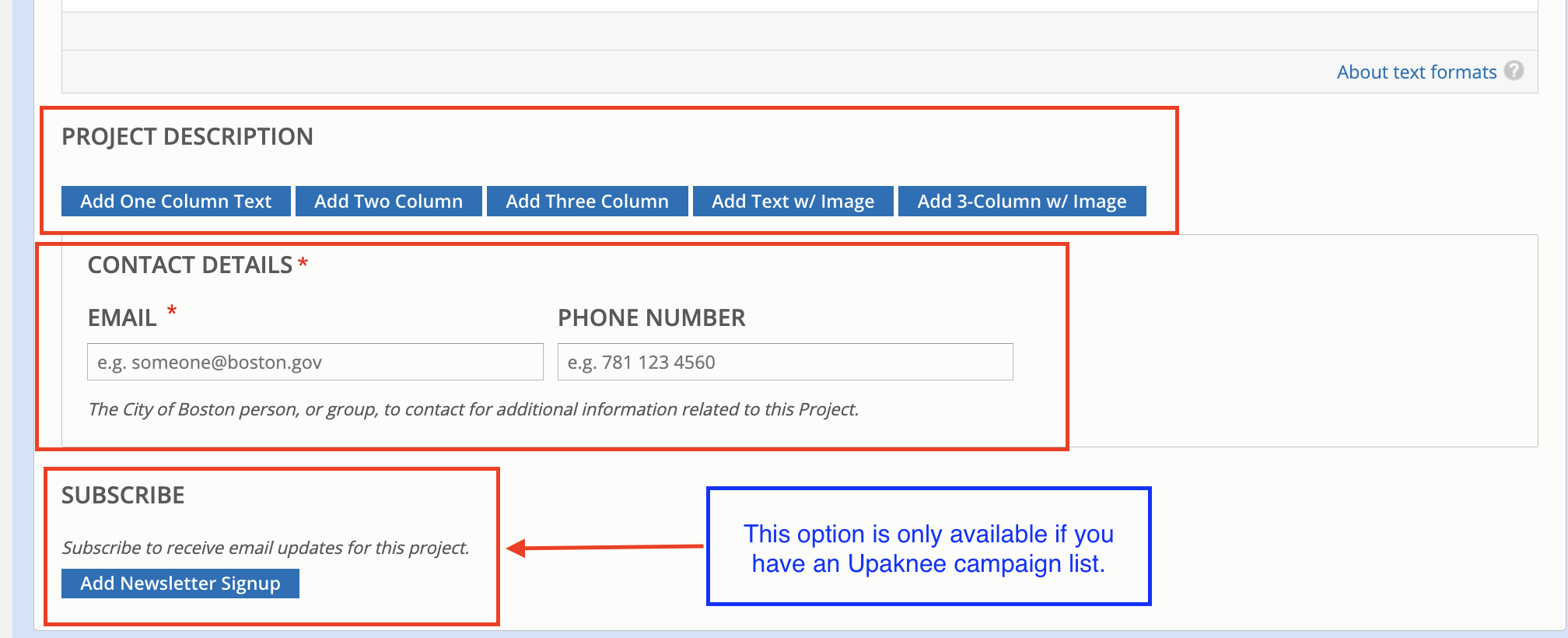1568x638 pixels.
Task: Click the red arrow pointing to Subscribe
Action: (x=605, y=548)
